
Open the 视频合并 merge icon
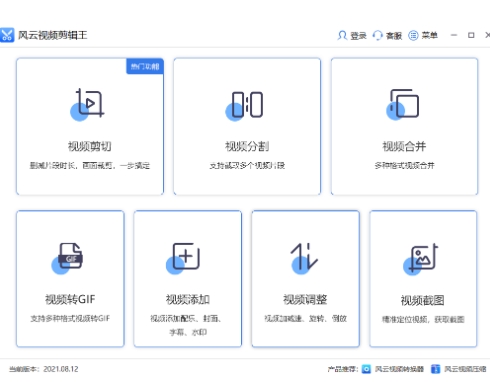click(402, 104)
